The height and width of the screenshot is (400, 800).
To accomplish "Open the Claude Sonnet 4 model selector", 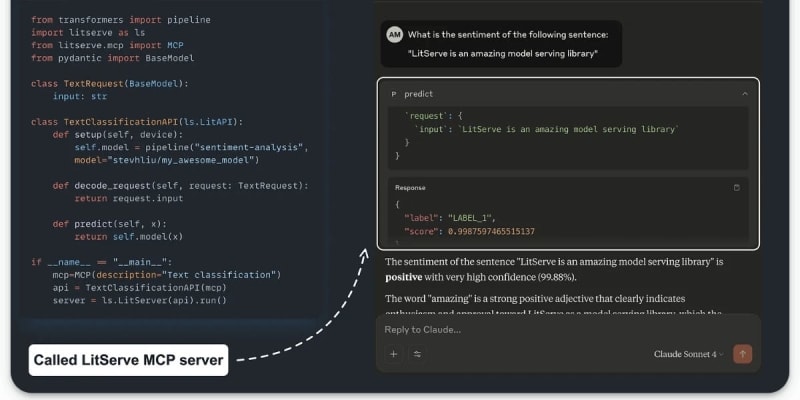I will click(x=690, y=354).
